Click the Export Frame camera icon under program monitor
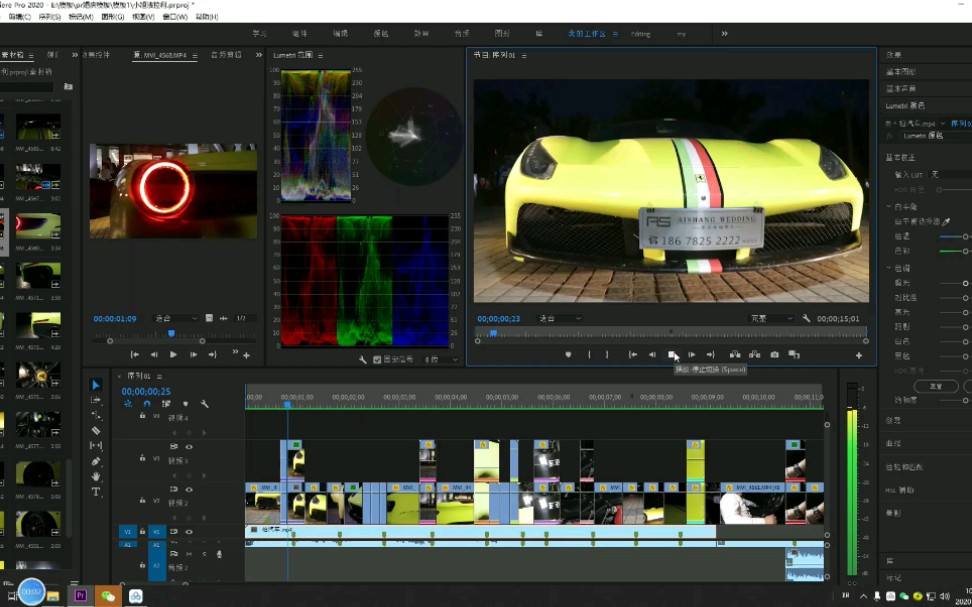Viewport: 972px width, 607px height. tap(773, 353)
